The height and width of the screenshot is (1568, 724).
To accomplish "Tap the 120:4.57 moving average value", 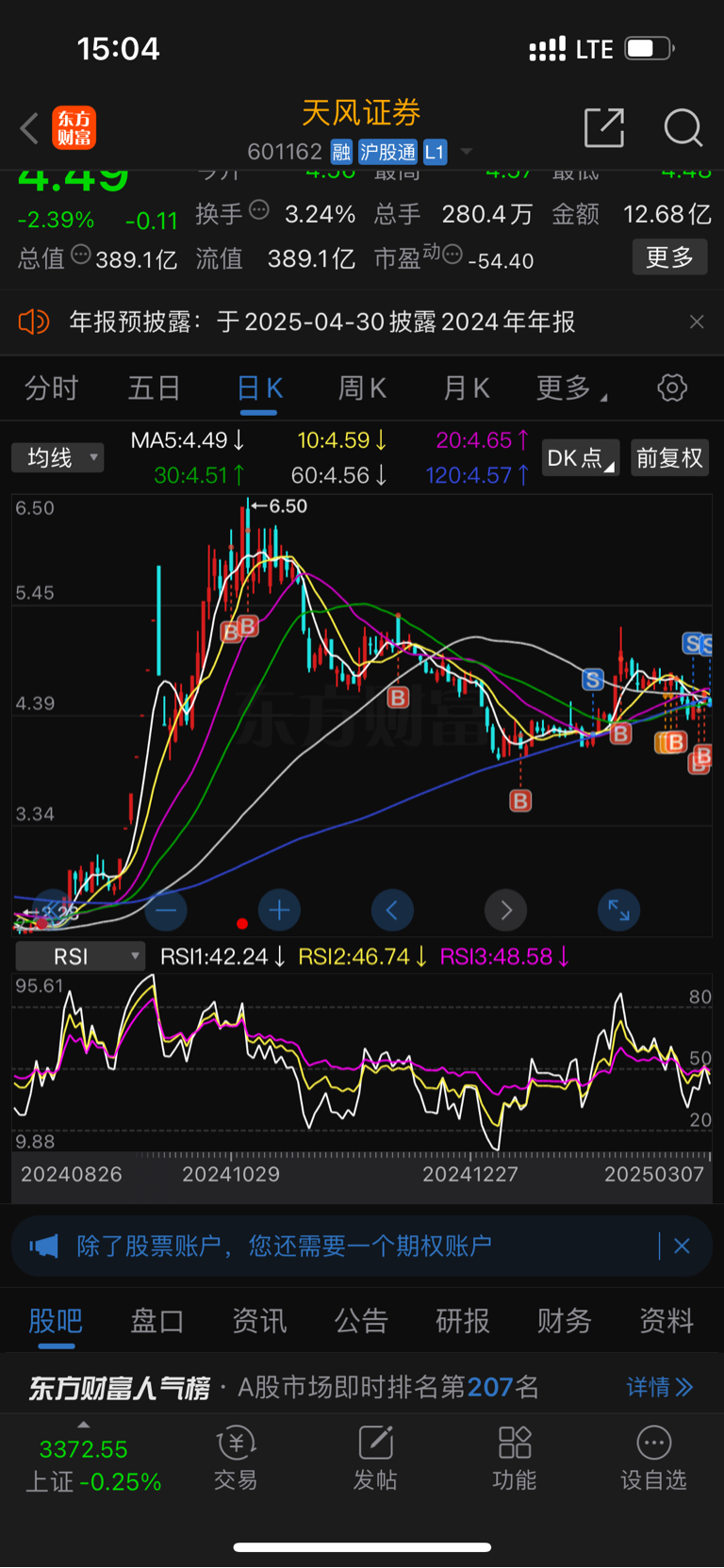I will [x=477, y=475].
